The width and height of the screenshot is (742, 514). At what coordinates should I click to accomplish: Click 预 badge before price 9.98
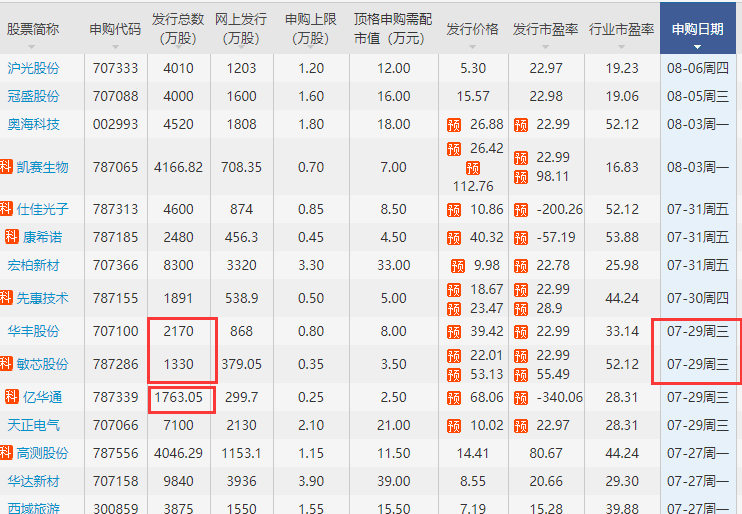[458, 266]
